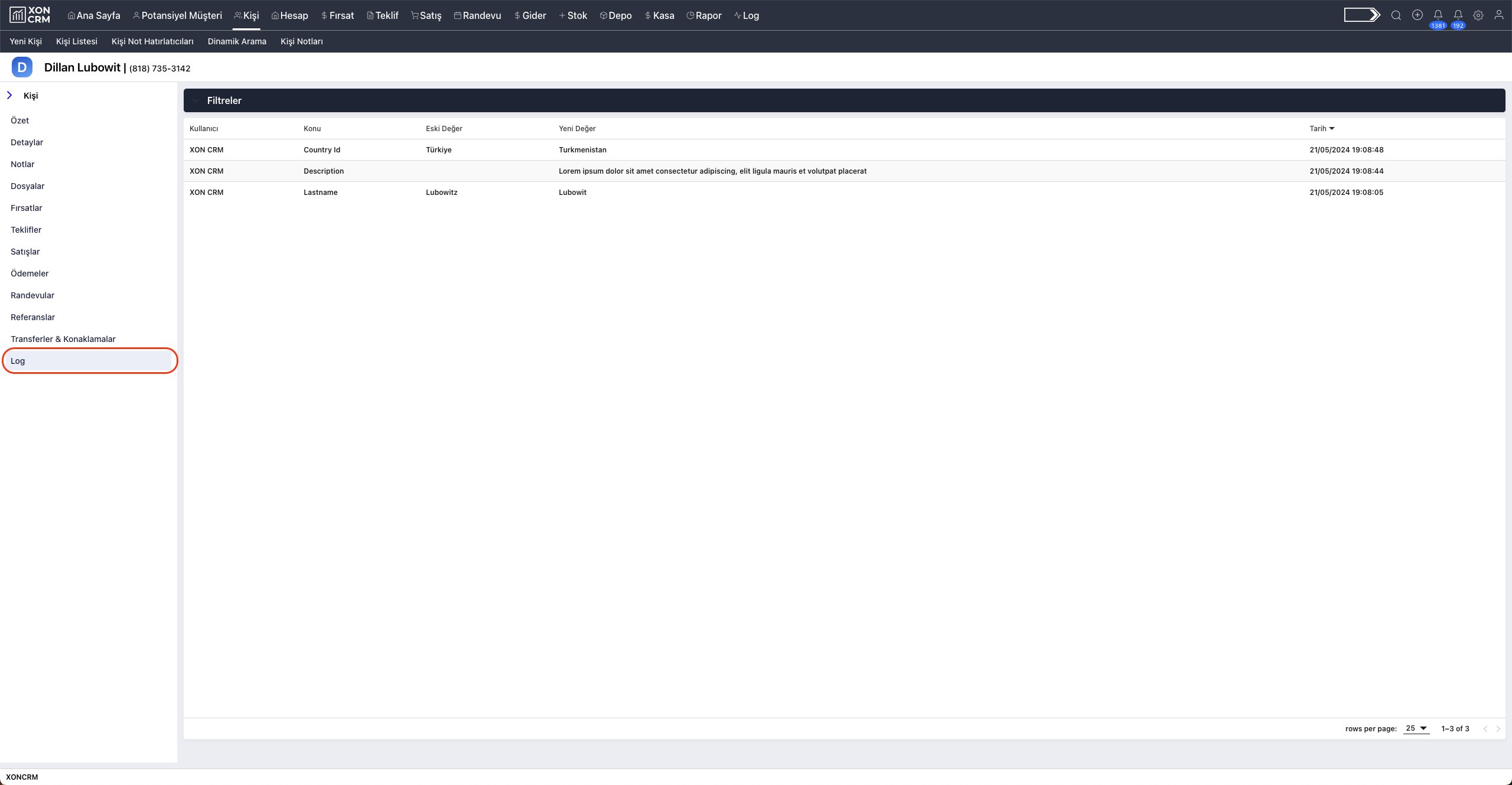Click the Dillan Lubowit name heading
Viewport: 1512px width, 785px height.
(x=82, y=67)
